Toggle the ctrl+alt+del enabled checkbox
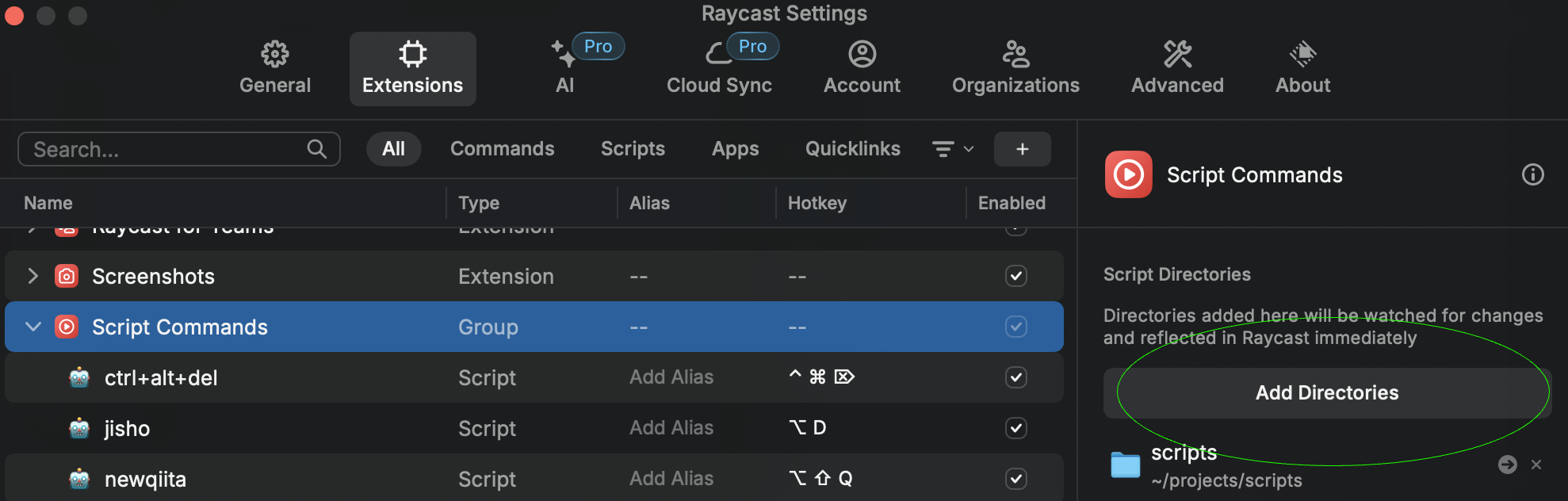 [1016, 377]
